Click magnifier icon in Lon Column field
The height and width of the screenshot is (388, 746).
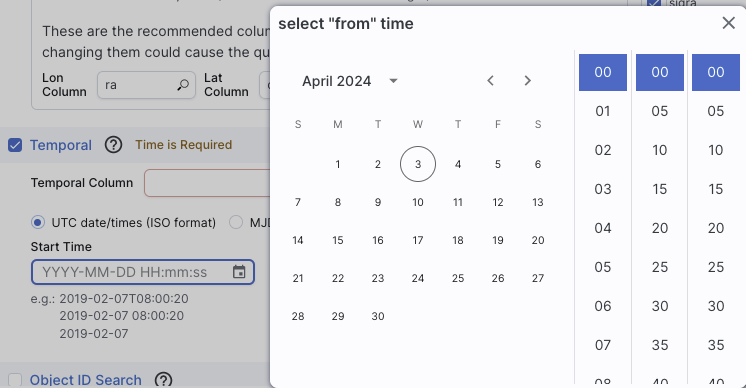(183, 85)
